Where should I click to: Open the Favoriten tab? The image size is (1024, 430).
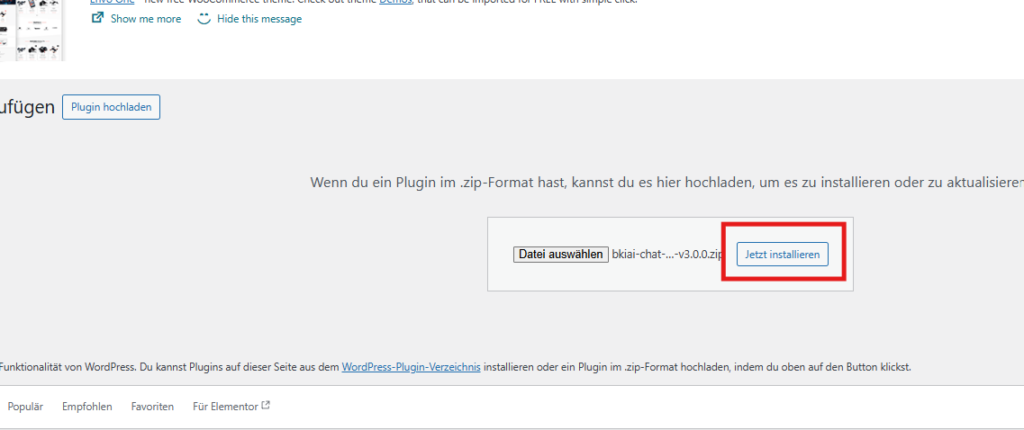[x=152, y=407]
